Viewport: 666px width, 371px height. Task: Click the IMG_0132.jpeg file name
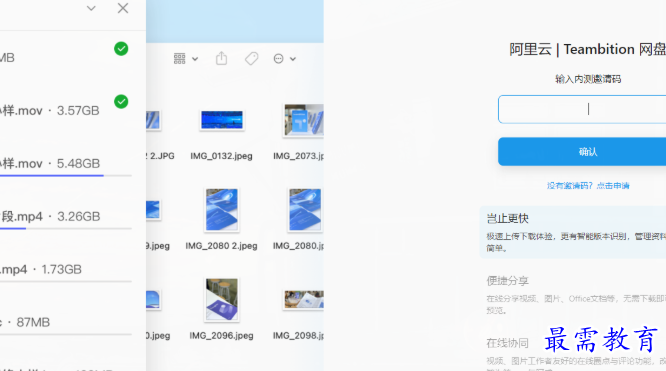[221, 156]
